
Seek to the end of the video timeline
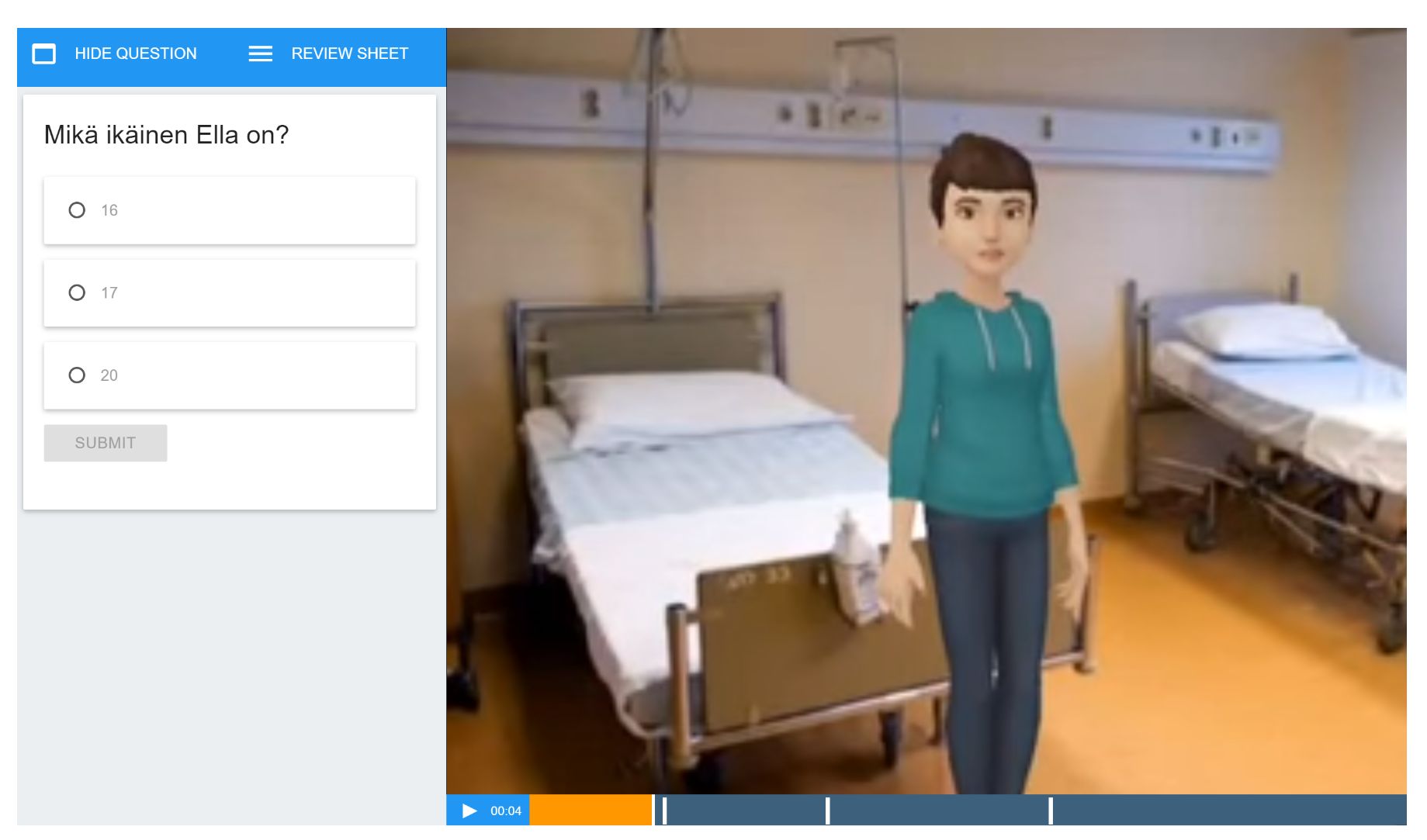(x=1401, y=811)
